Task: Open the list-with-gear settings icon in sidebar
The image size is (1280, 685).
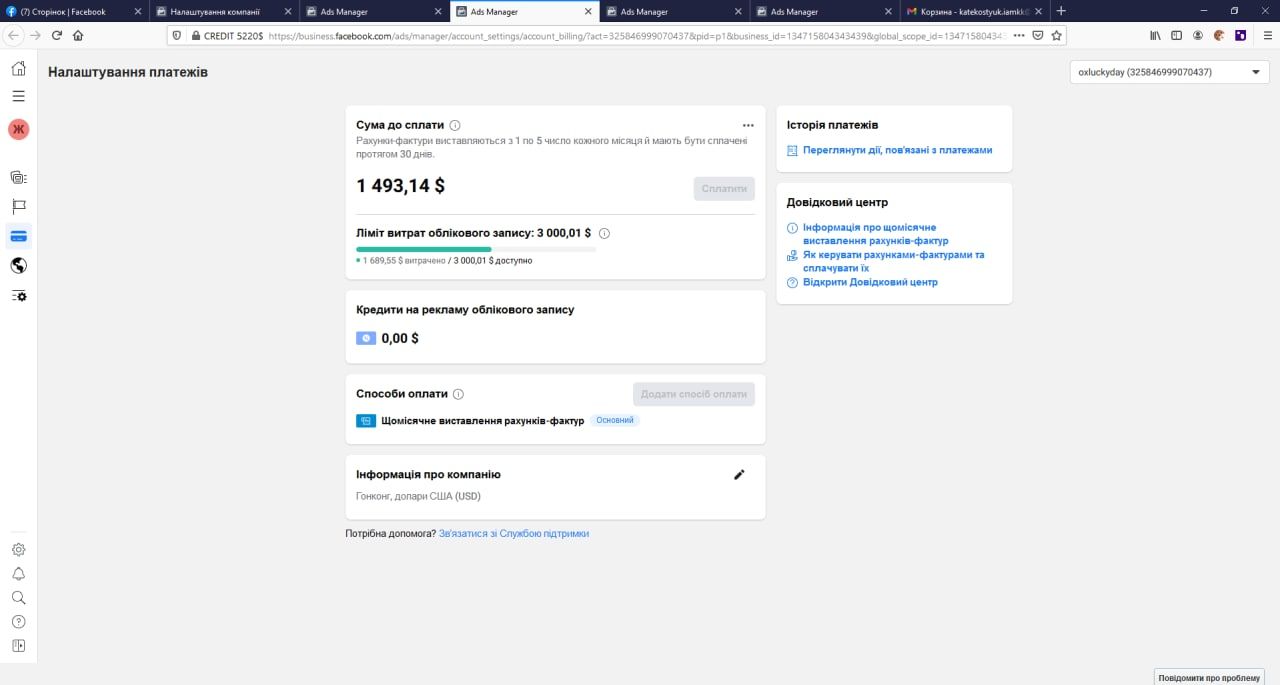Action: point(18,296)
